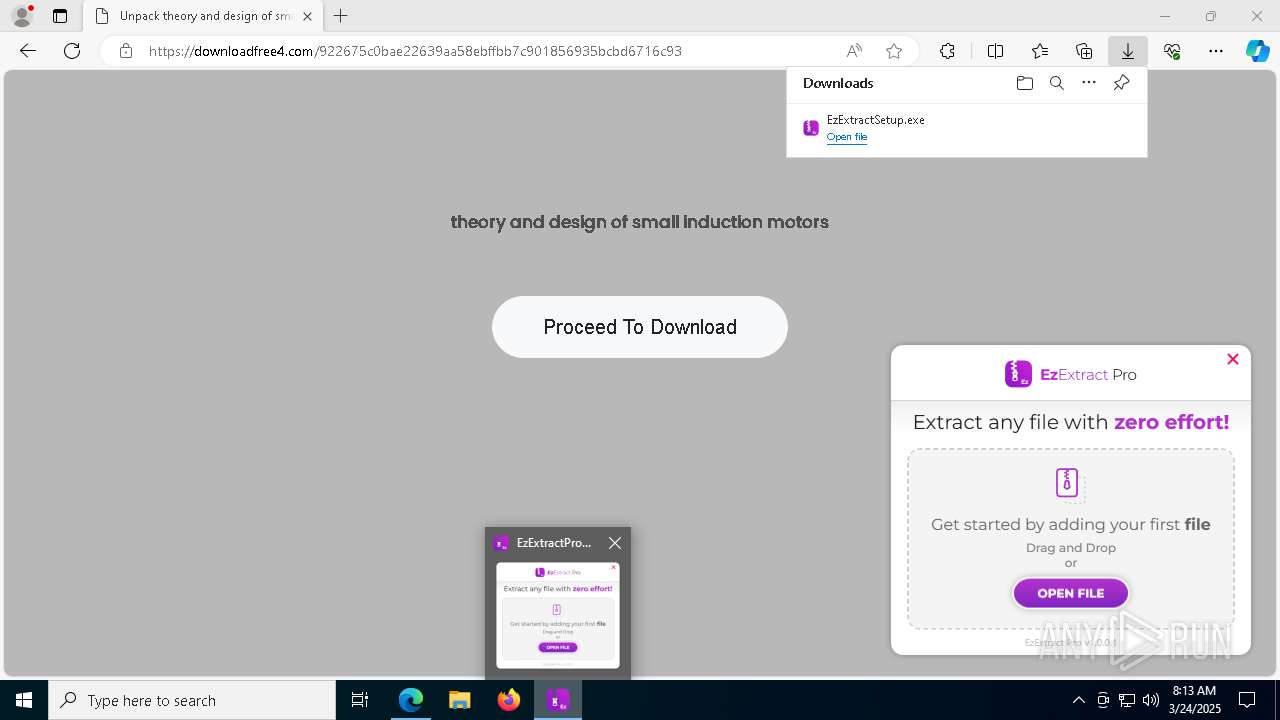Open a new tab
This screenshot has height=720, width=1280.
tap(341, 16)
